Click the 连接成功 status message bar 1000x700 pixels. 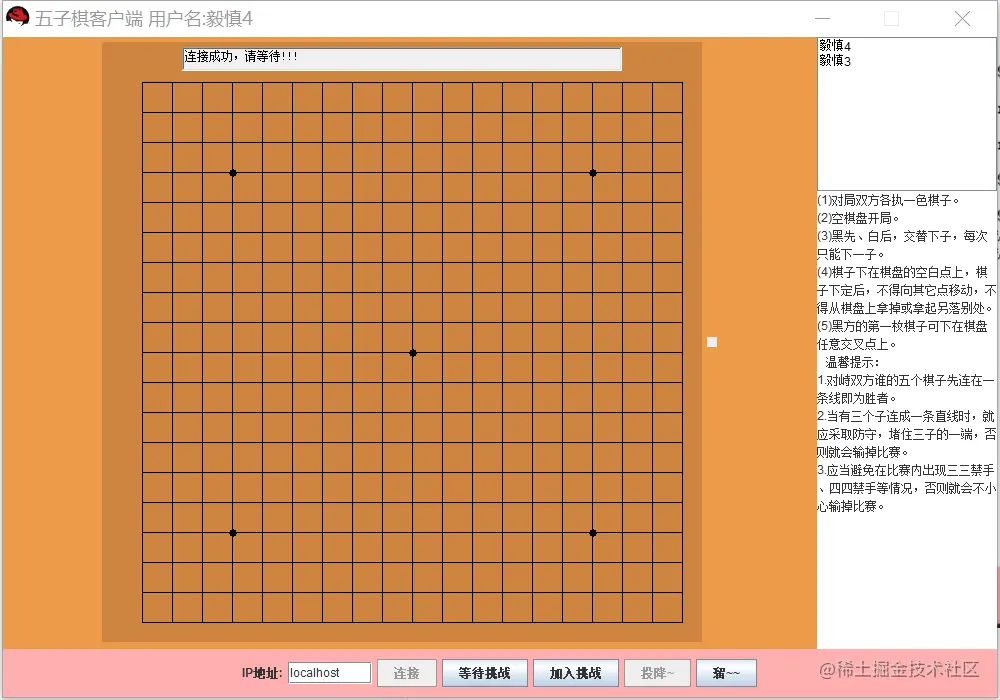click(x=400, y=59)
